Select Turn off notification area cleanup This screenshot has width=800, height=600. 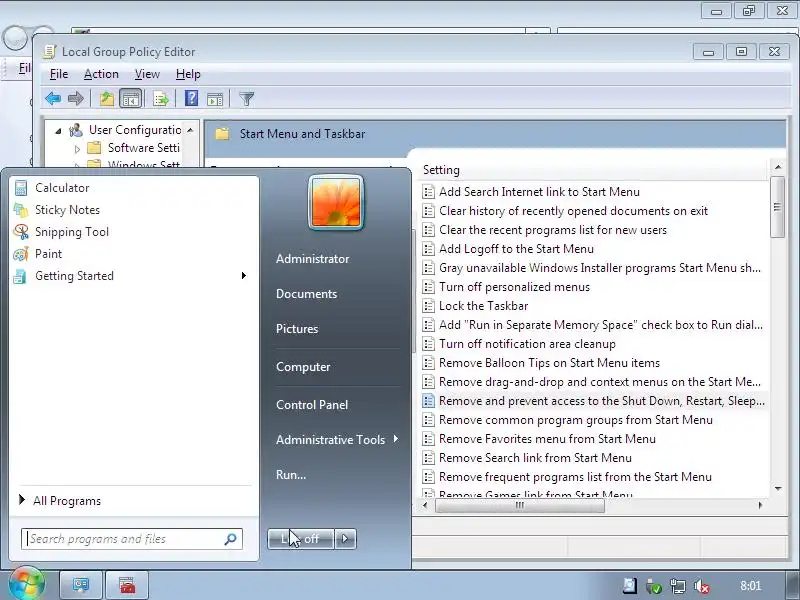click(x=527, y=344)
